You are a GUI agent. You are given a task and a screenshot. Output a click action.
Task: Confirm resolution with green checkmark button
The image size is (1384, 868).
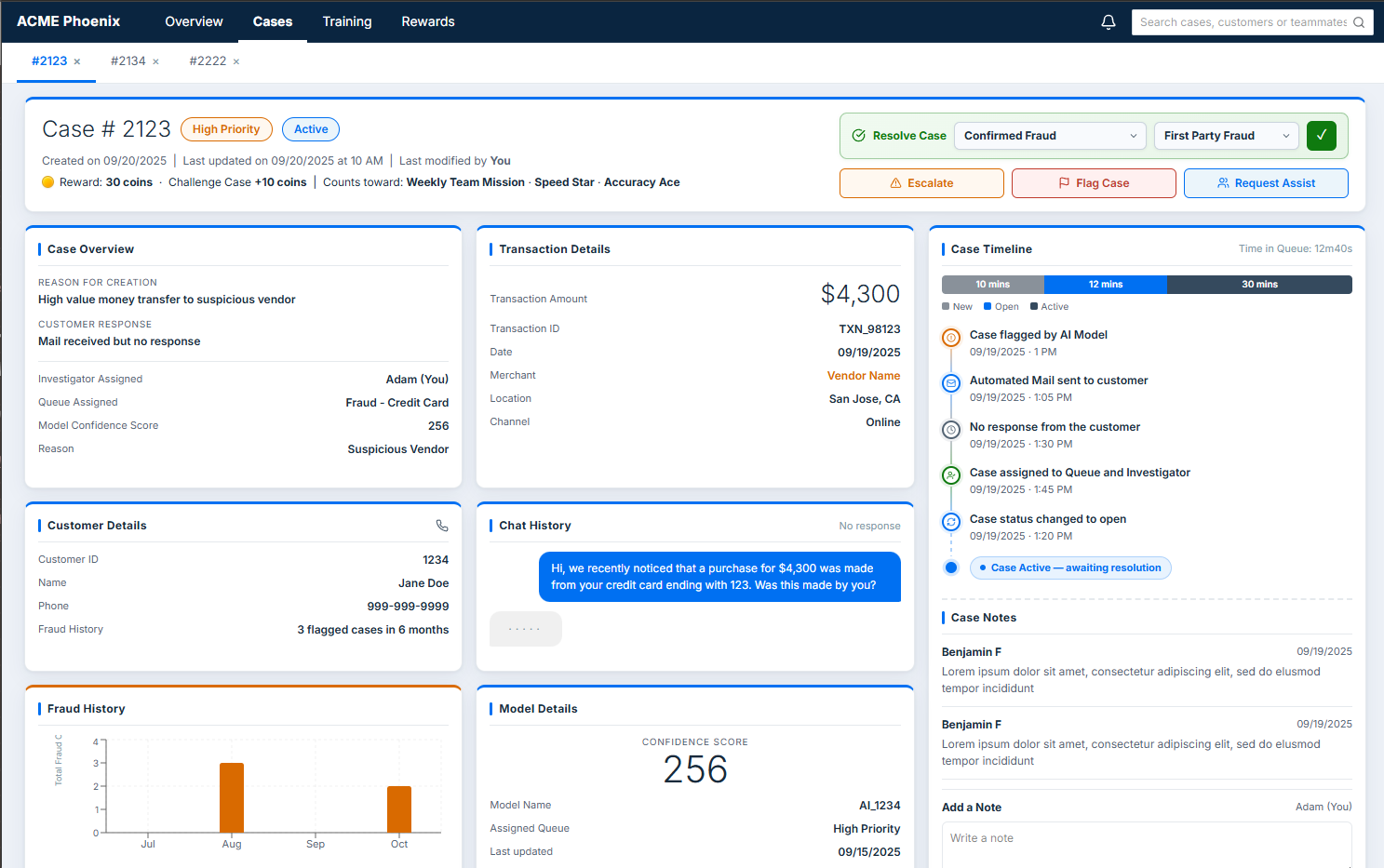[x=1322, y=136]
